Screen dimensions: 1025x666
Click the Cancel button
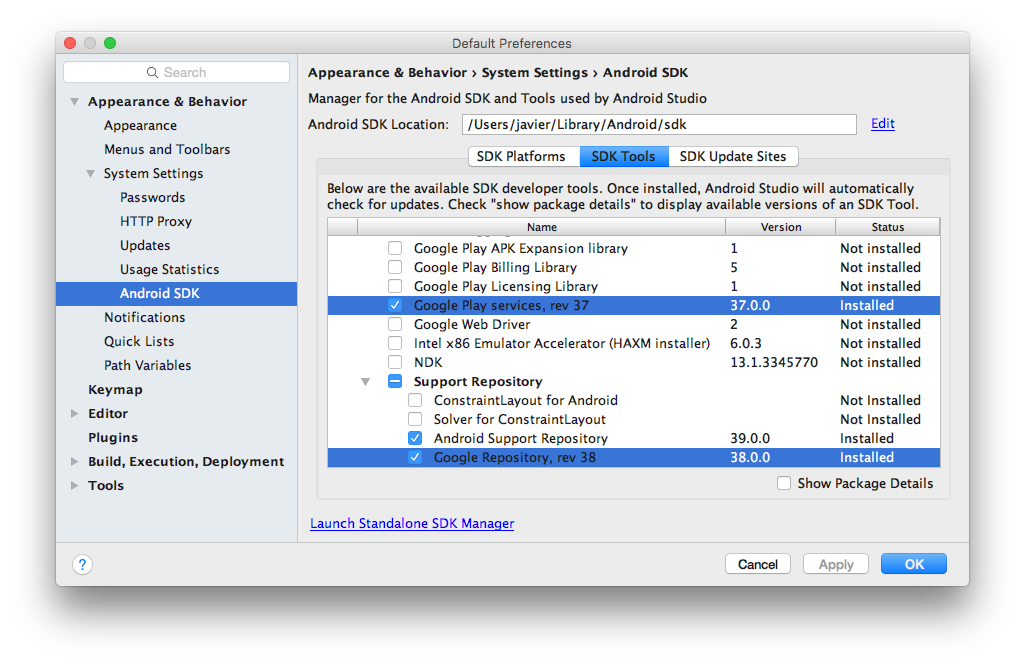point(757,564)
